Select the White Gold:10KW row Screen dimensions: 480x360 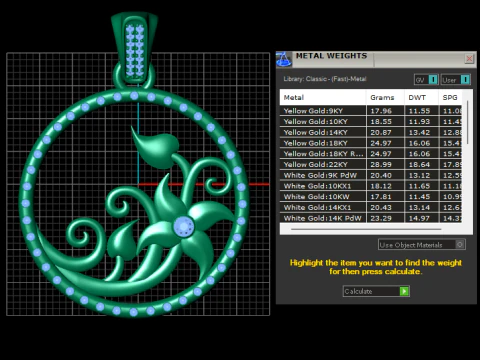(x=371, y=196)
